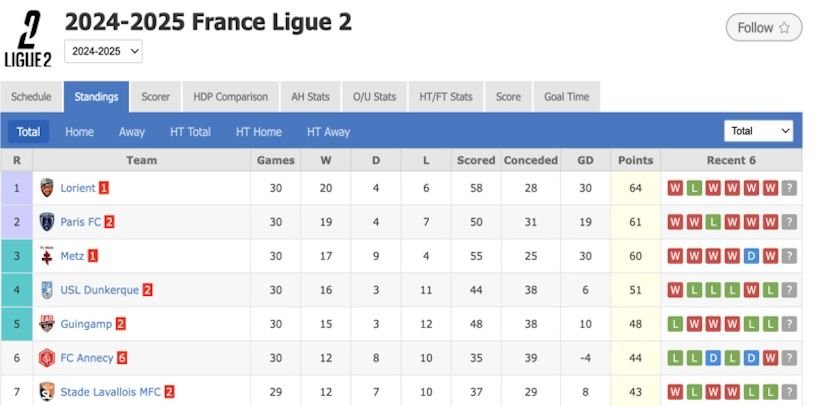This screenshot has width=813, height=406.
Task: Click the USL Dunkerque crest icon
Action: coord(47,290)
